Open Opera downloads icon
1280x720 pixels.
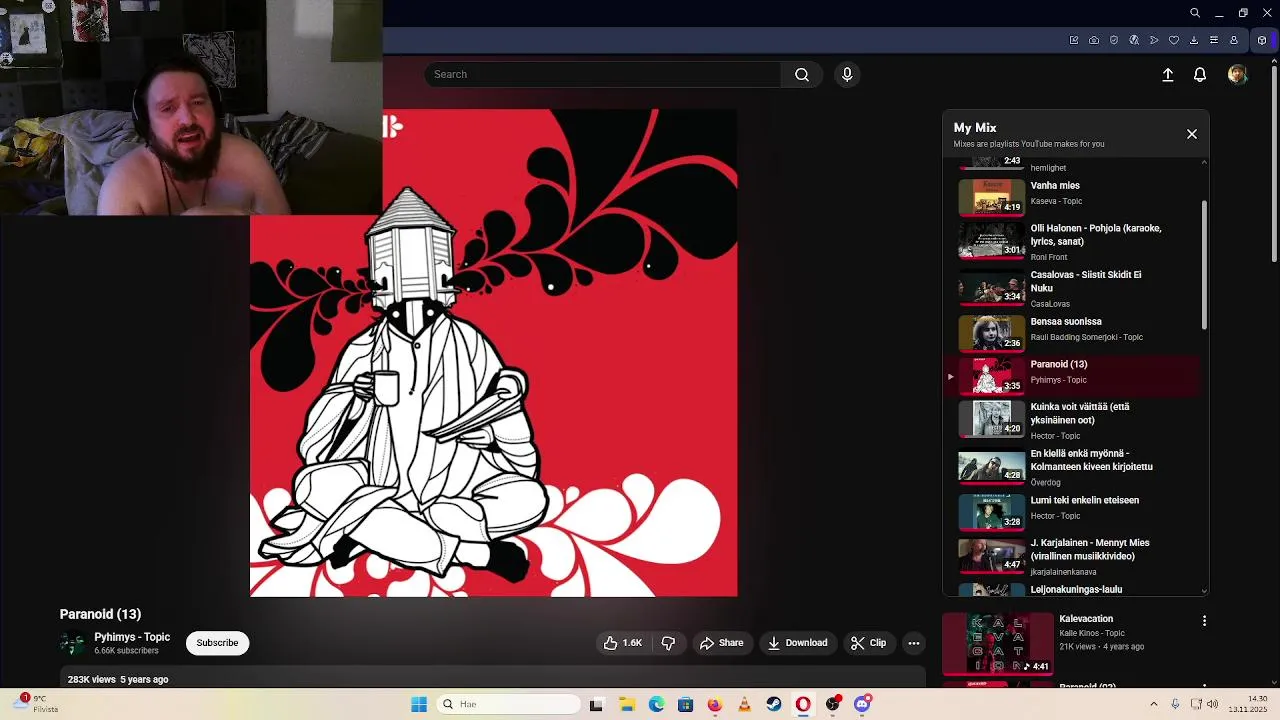pos(1194,40)
